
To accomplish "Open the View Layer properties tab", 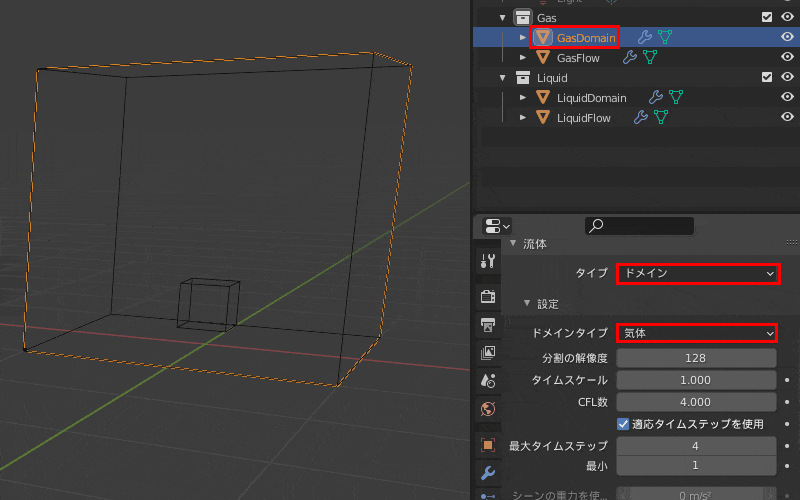I will pos(488,353).
